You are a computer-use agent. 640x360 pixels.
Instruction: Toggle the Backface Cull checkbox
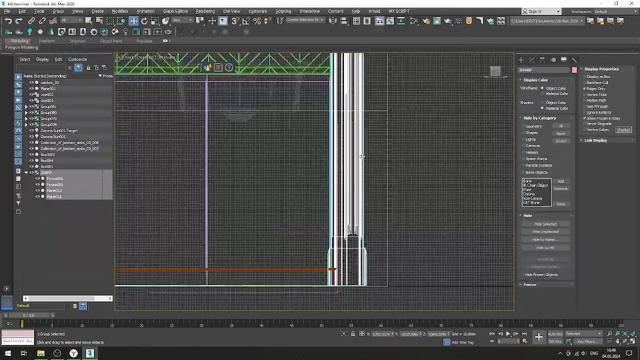(584, 82)
